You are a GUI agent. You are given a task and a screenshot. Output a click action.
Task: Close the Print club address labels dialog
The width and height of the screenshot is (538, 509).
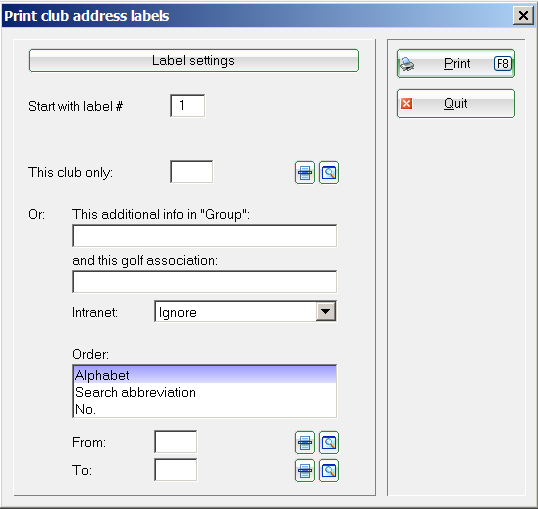pyautogui.click(x=523, y=15)
